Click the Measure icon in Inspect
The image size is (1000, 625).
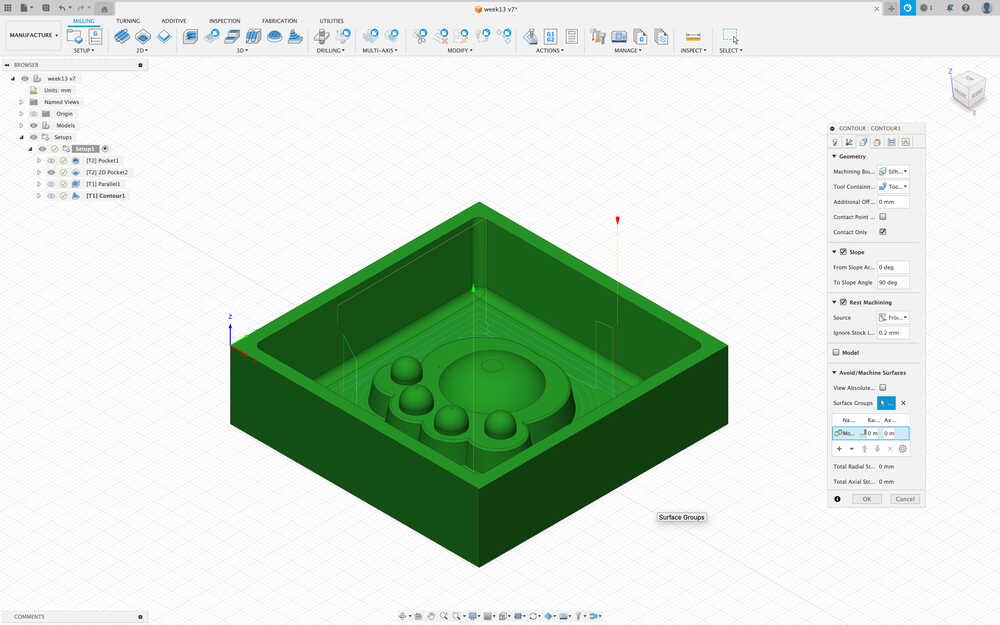(x=693, y=36)
